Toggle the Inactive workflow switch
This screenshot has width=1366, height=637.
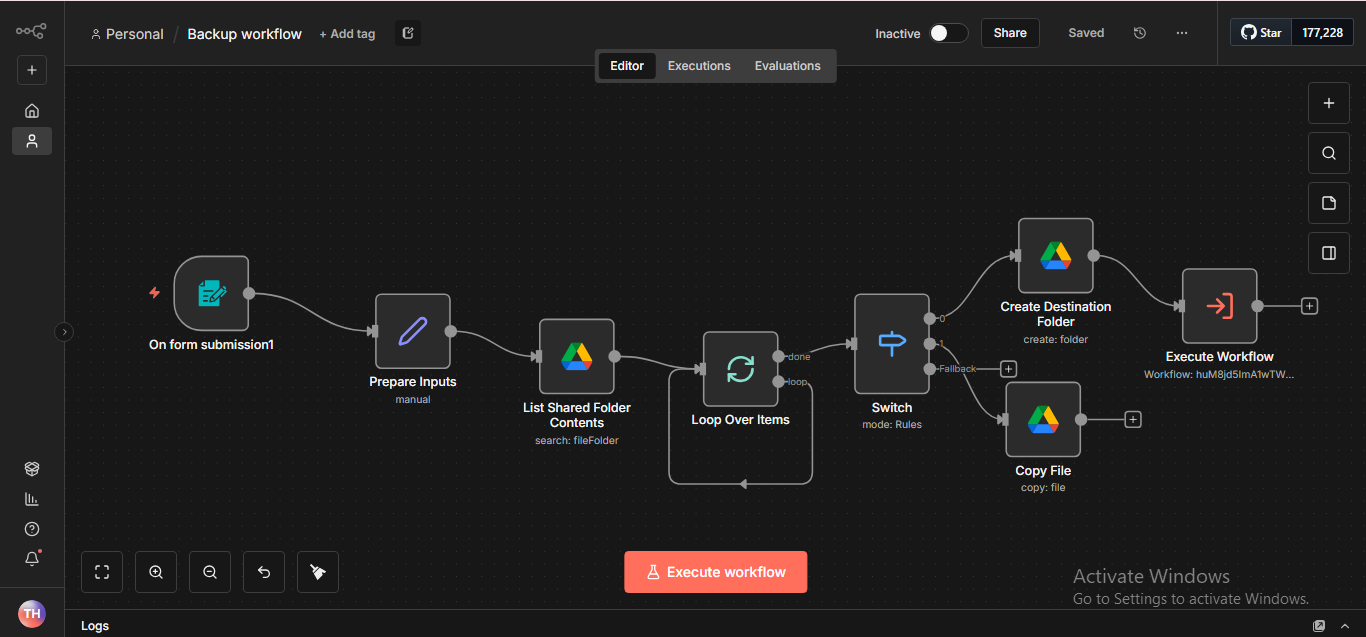[x=948, y=33]
